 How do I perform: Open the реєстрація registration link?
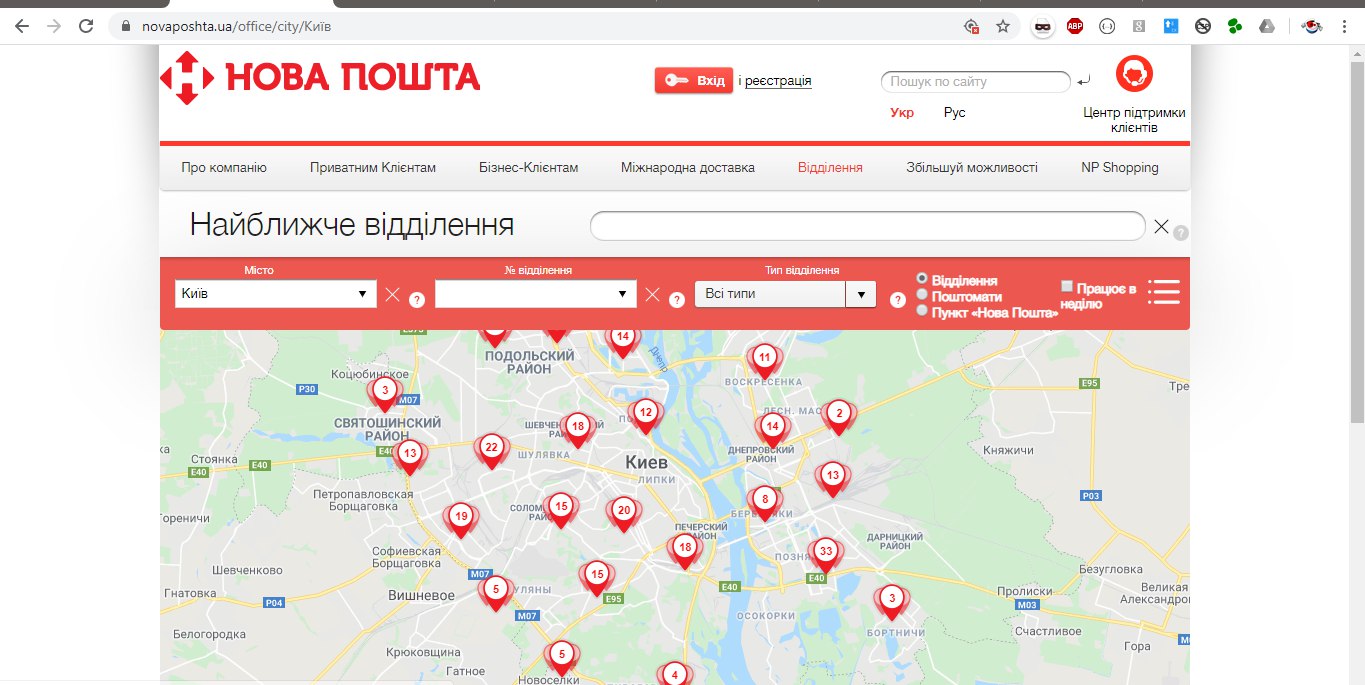[x=778, y=81]
